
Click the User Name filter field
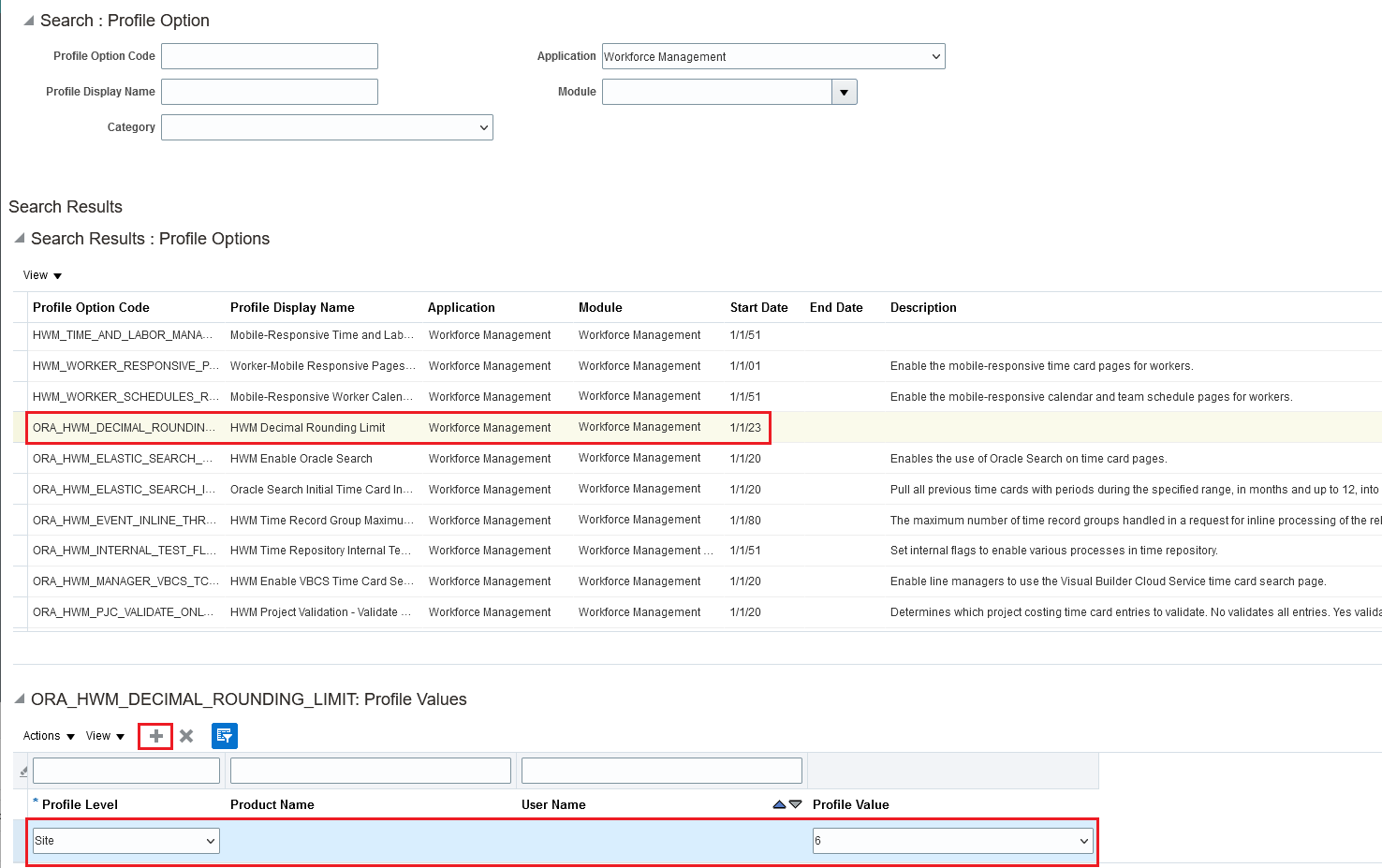660,770
